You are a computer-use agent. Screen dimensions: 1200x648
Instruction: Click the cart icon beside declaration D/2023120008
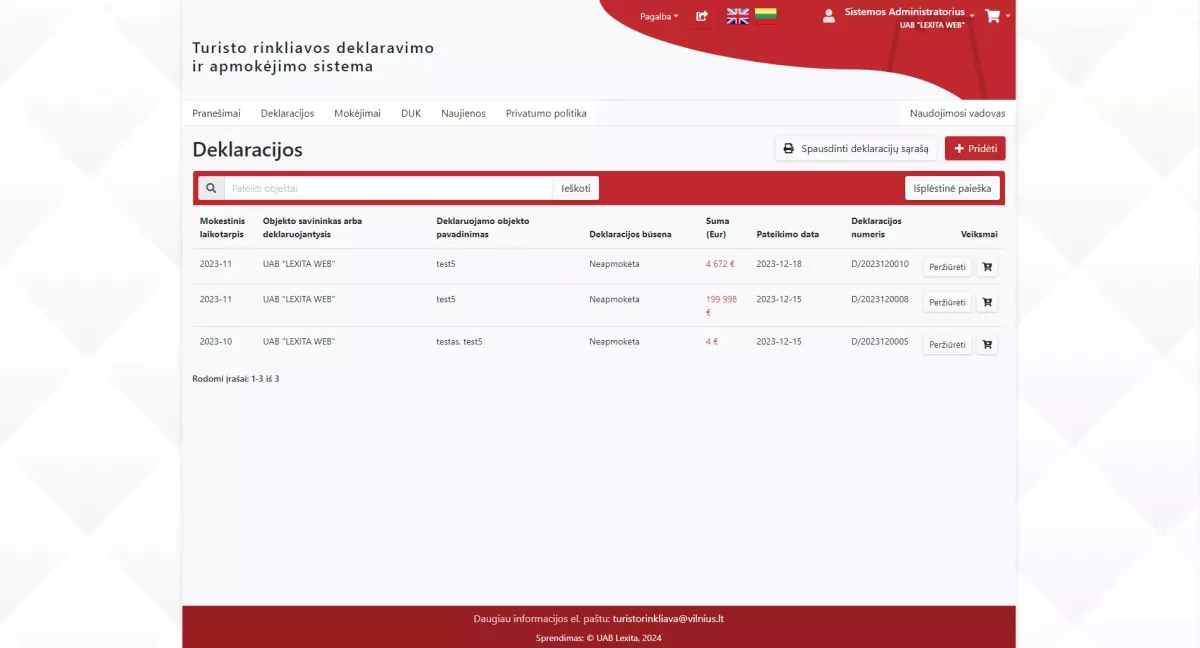tap(987, 301)
